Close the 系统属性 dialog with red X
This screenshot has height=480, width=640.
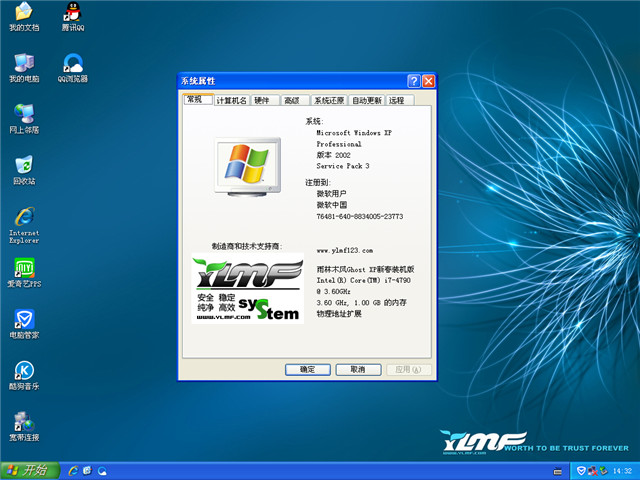pyautogui.click(x=428, y=81)
